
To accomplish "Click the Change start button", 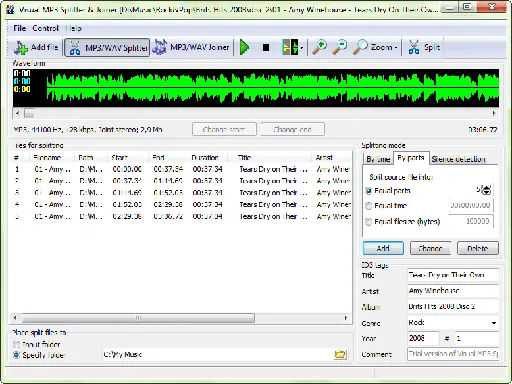I will (224, 129).
